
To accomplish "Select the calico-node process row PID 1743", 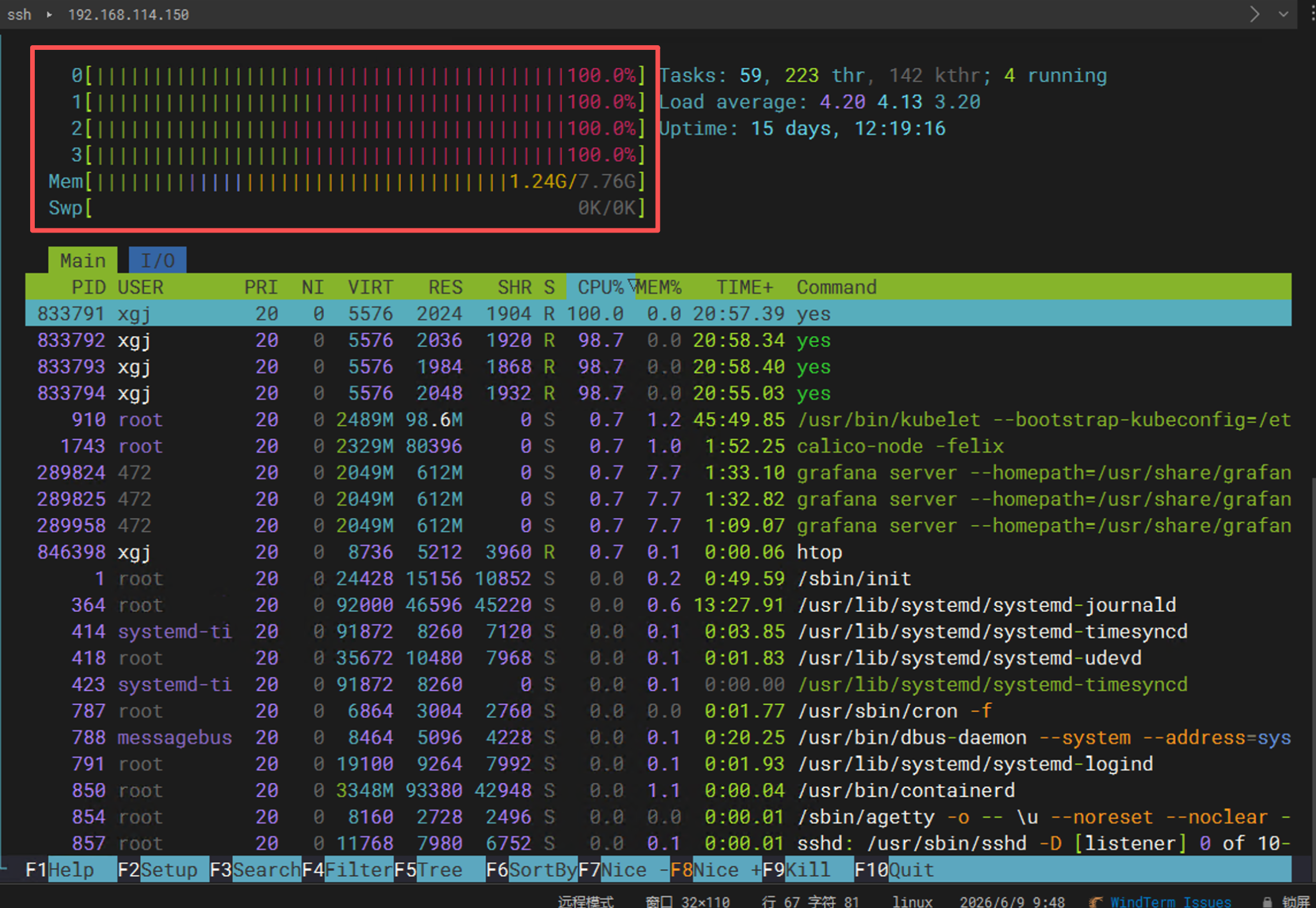I will point(658,446).
